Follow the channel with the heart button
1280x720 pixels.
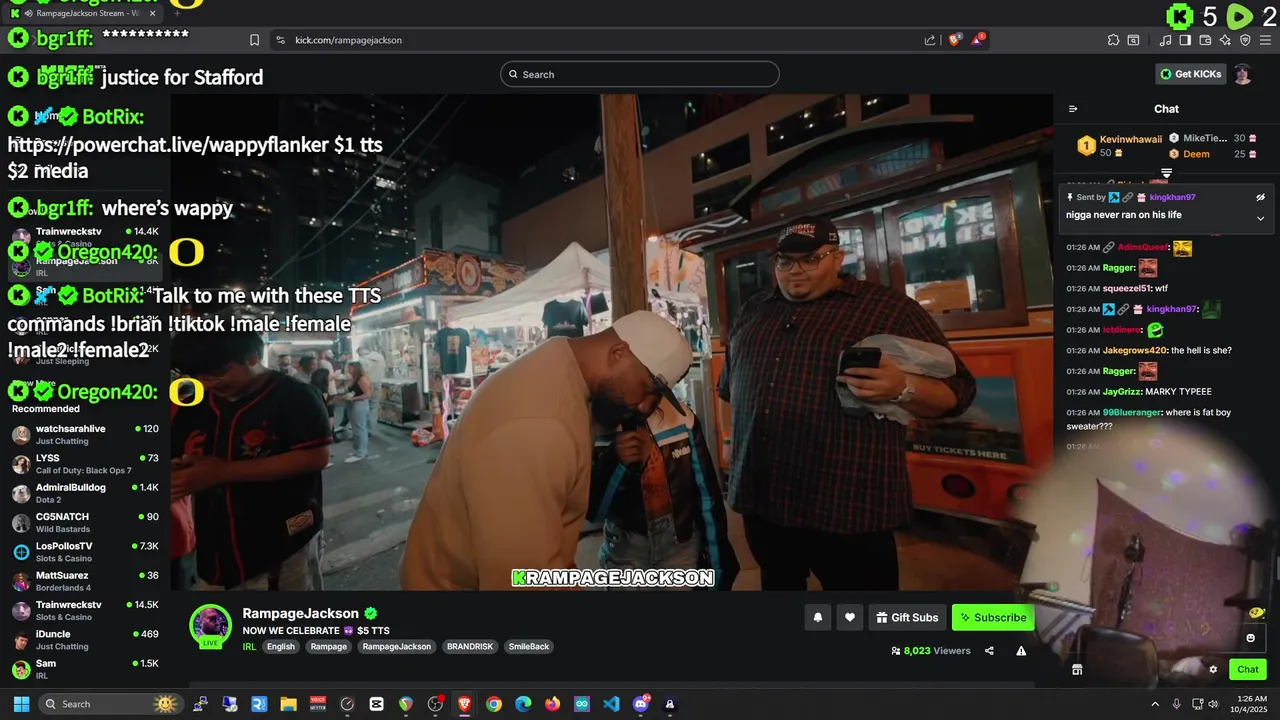tap(849, 618)
